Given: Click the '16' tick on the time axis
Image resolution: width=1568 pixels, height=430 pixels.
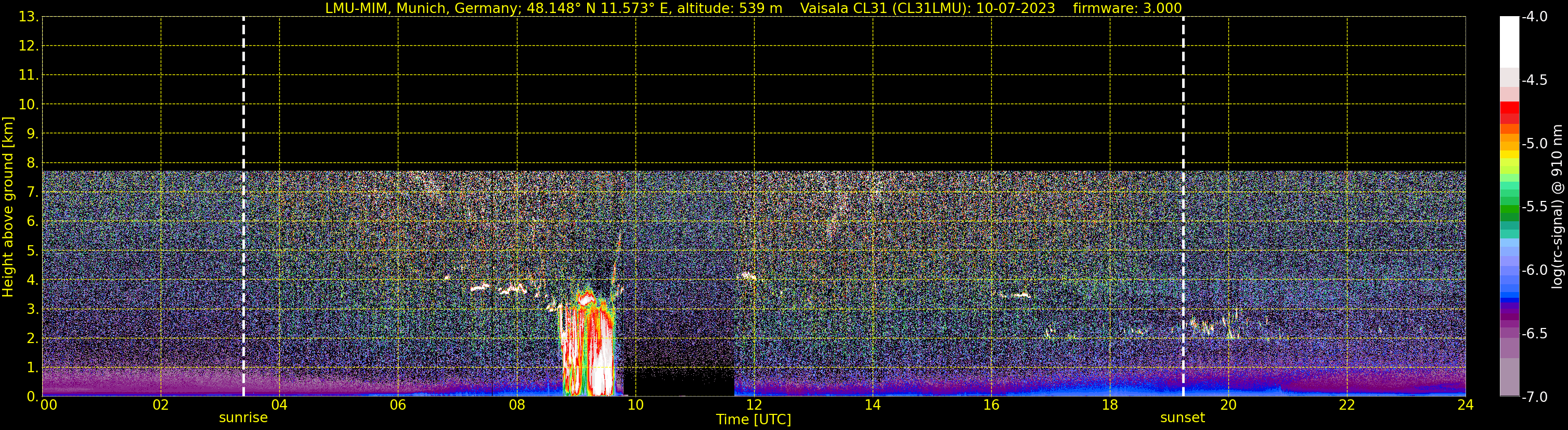Looking at the screenshot, I should [992, 405].
